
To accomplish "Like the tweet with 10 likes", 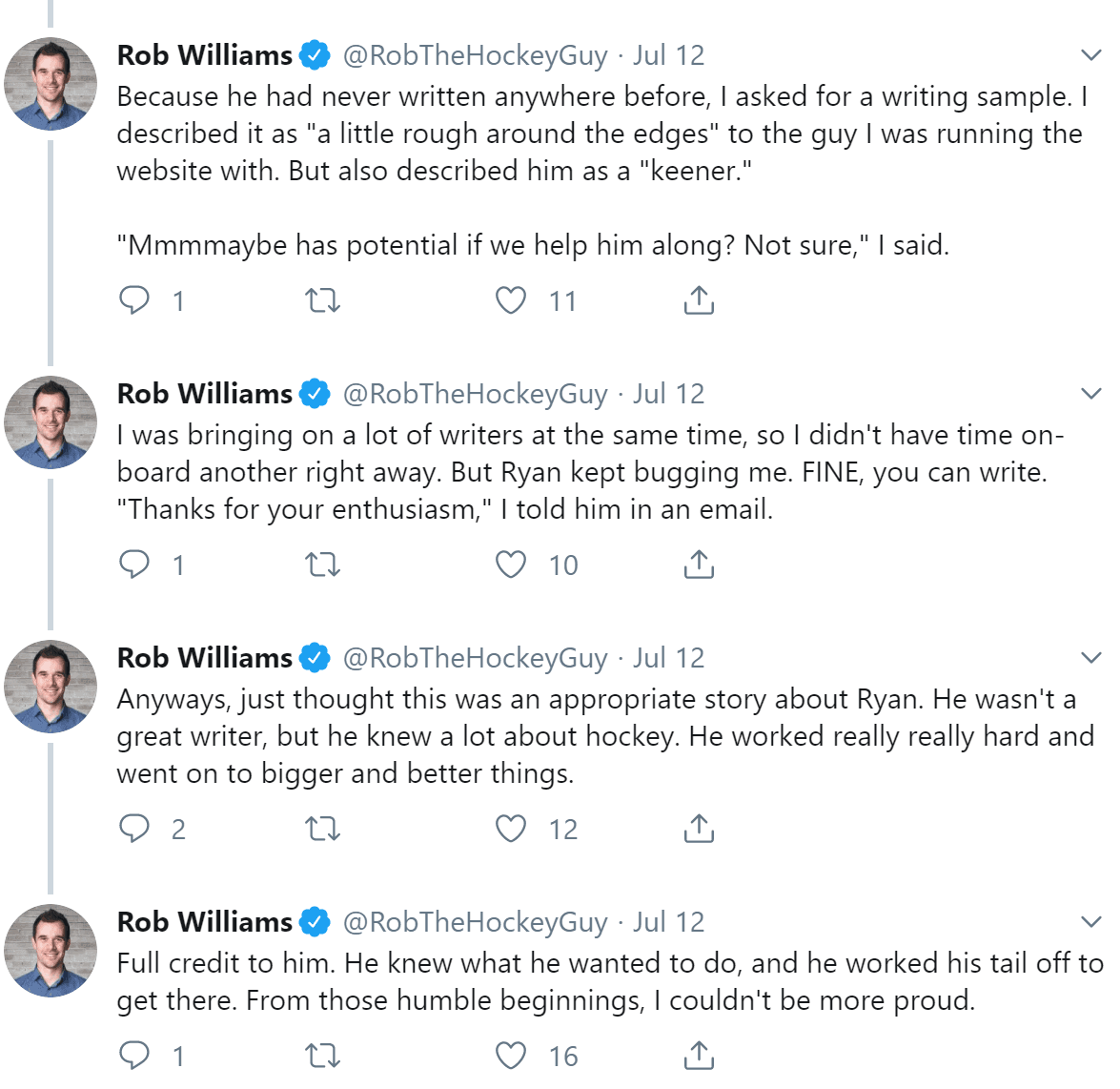I will [x=511, y=565].
